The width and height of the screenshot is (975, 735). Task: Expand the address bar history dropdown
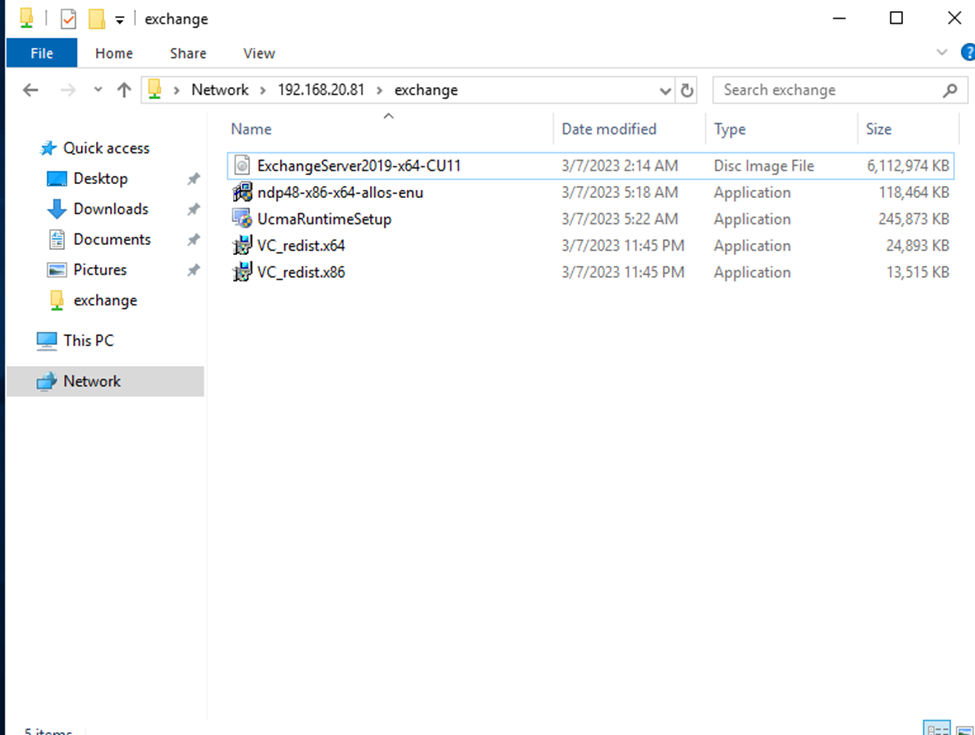click(x=666, y=91)
